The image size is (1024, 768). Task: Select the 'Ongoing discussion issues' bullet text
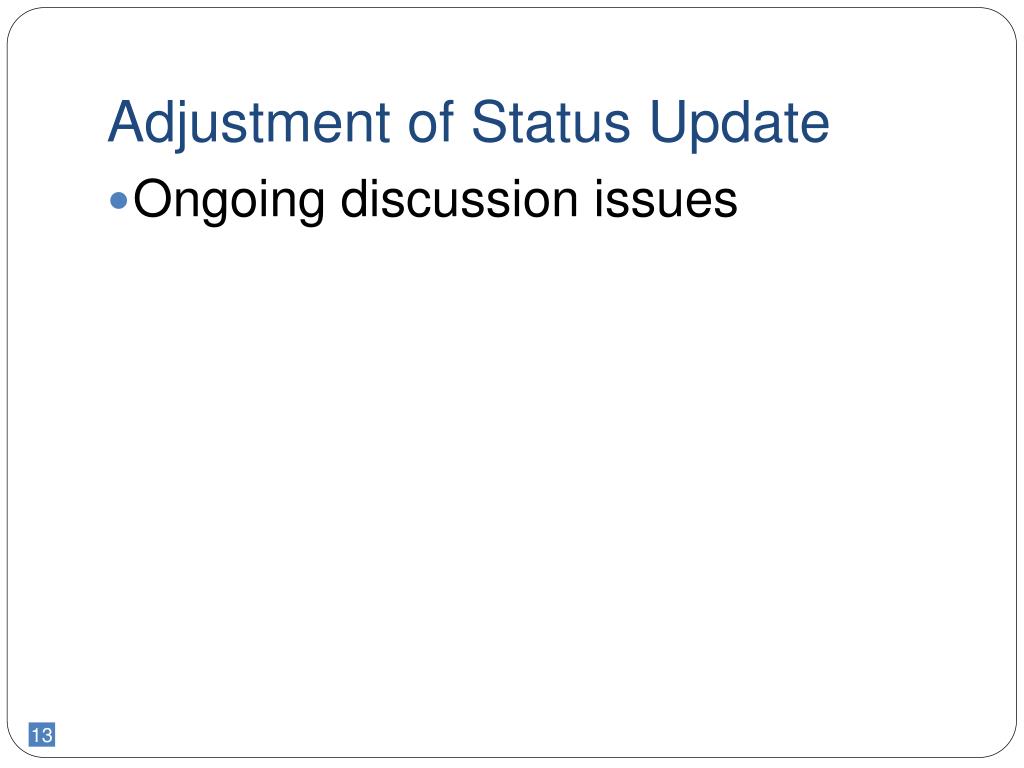[x=435, y=201]
